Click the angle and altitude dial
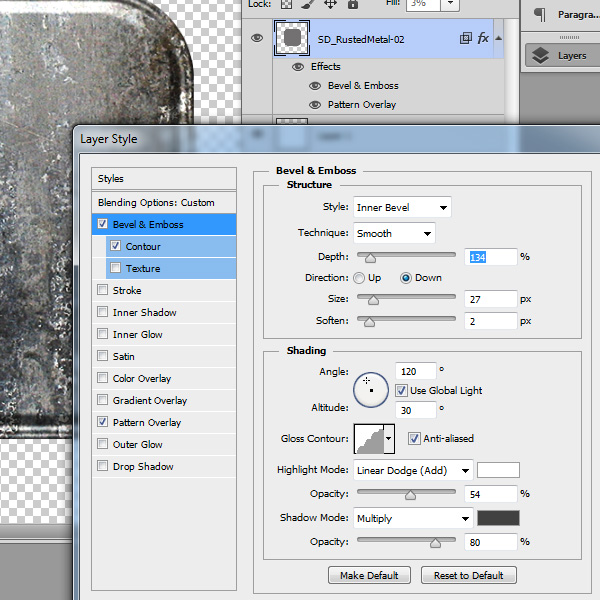Screen dimensions: 600x600 371,390
